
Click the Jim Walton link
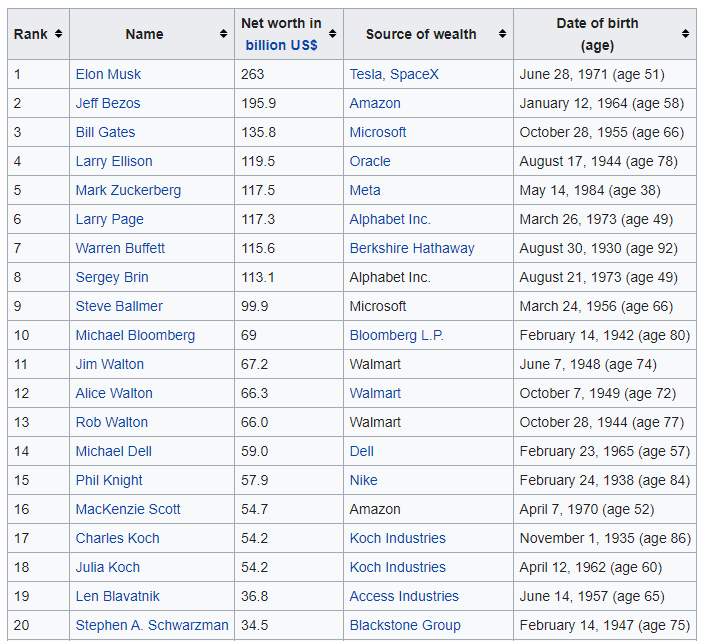click(109, 364)
